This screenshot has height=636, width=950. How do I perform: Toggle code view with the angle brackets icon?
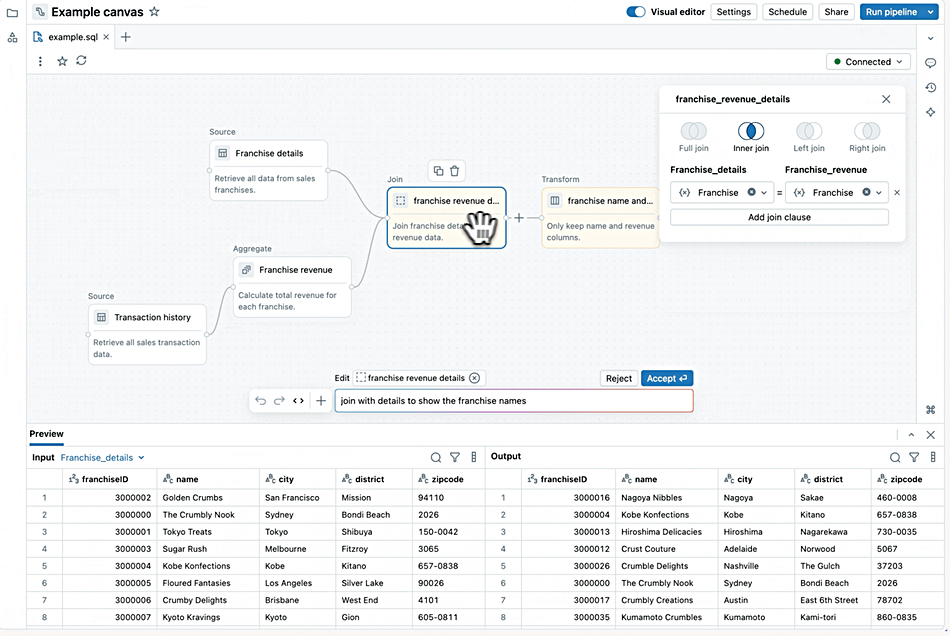point(298,401)
